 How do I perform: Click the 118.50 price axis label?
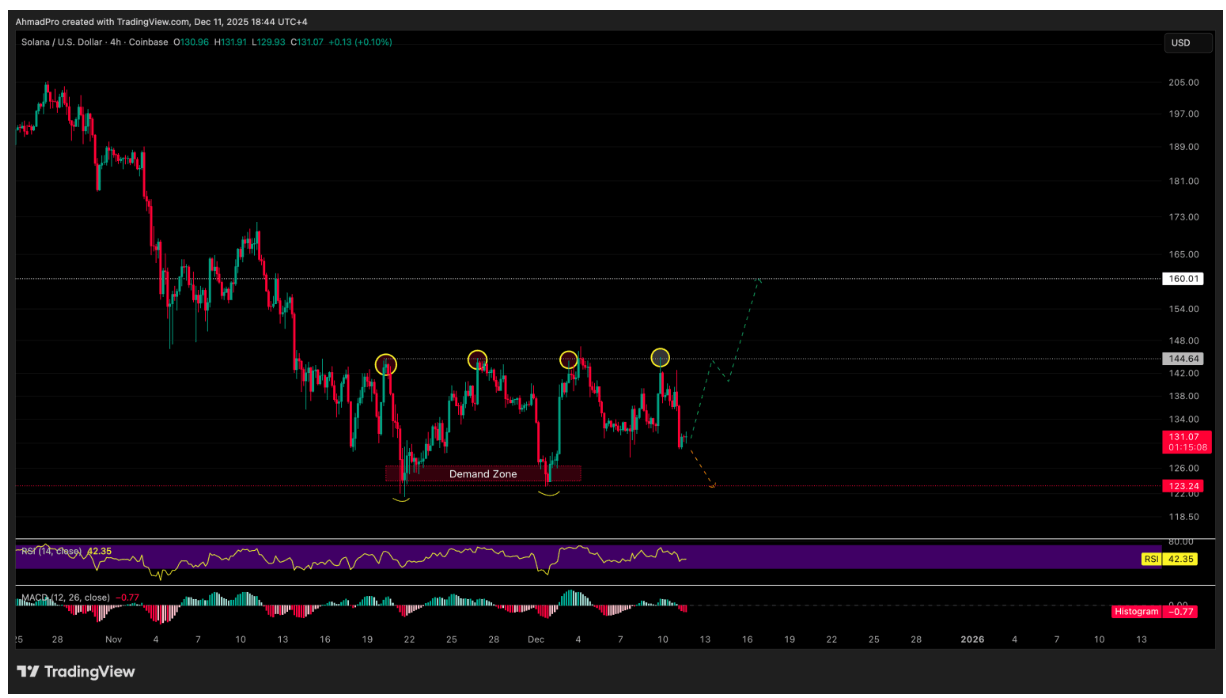pyautogui.click(x=1183, y=517)
